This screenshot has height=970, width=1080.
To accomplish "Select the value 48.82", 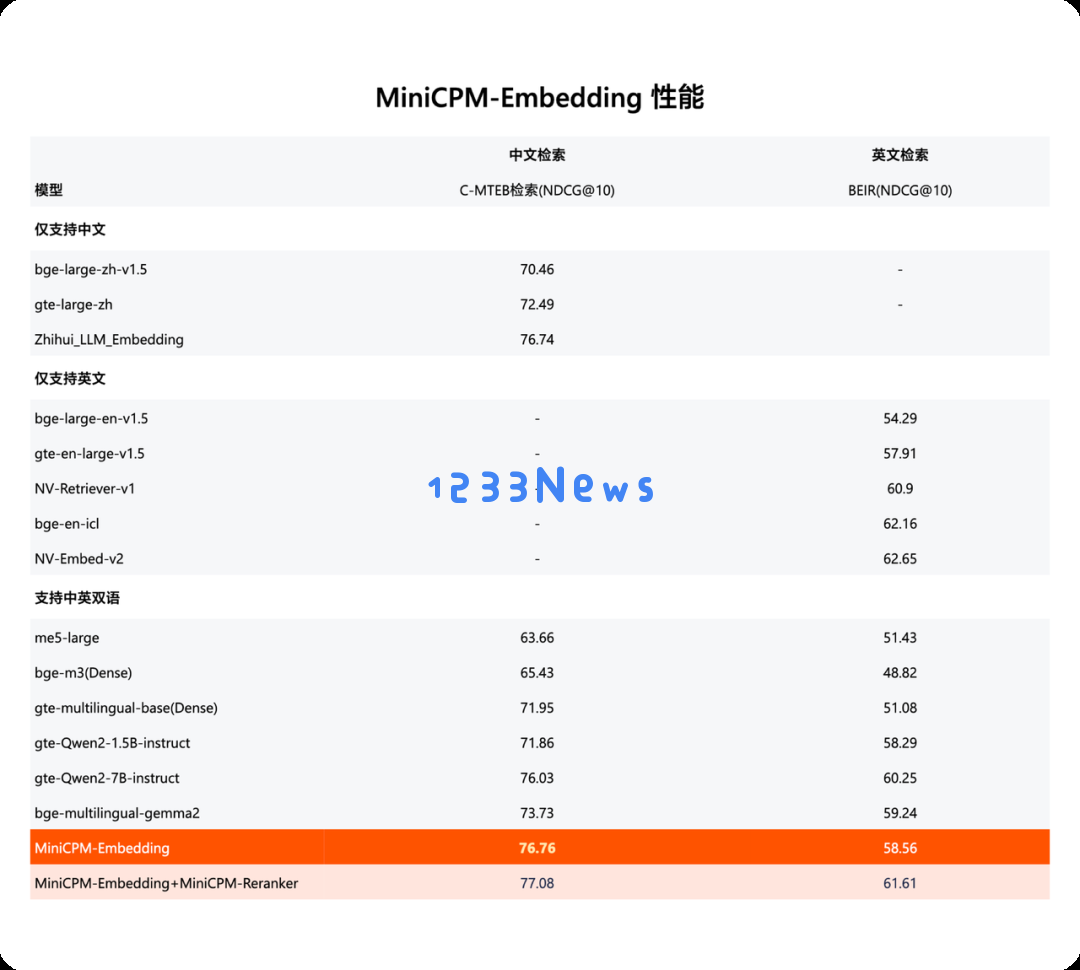I will [x=900, y=672].
